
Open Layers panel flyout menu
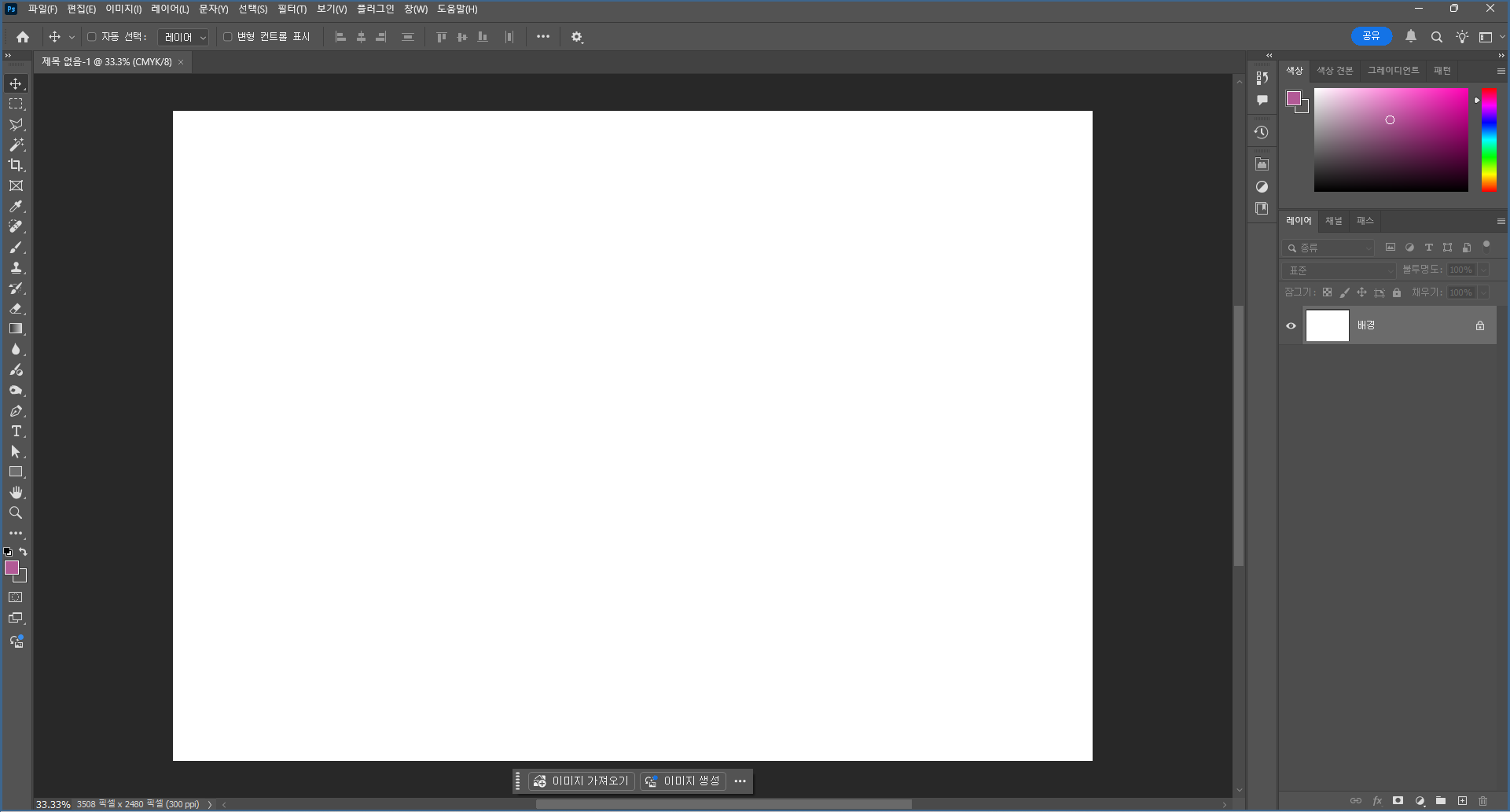tap(1501, 221)
